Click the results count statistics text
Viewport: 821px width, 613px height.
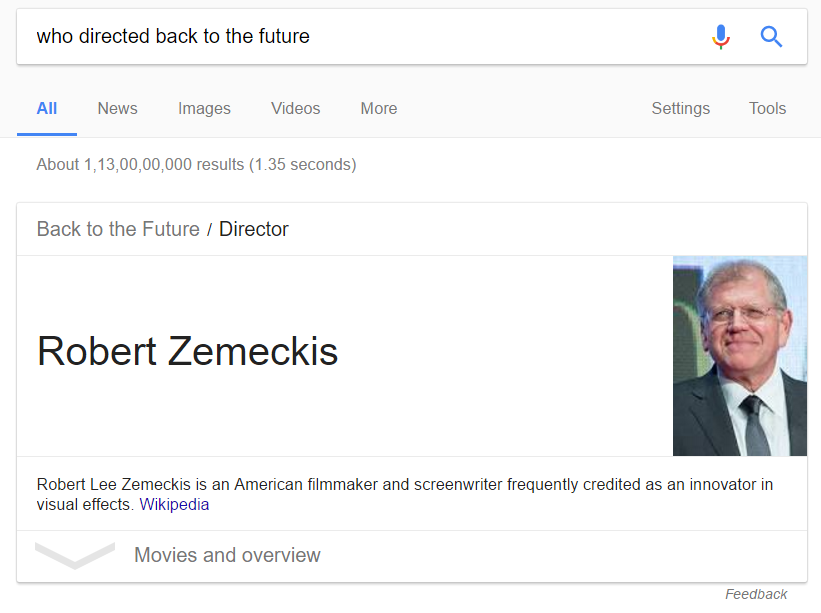click(196, 165)
